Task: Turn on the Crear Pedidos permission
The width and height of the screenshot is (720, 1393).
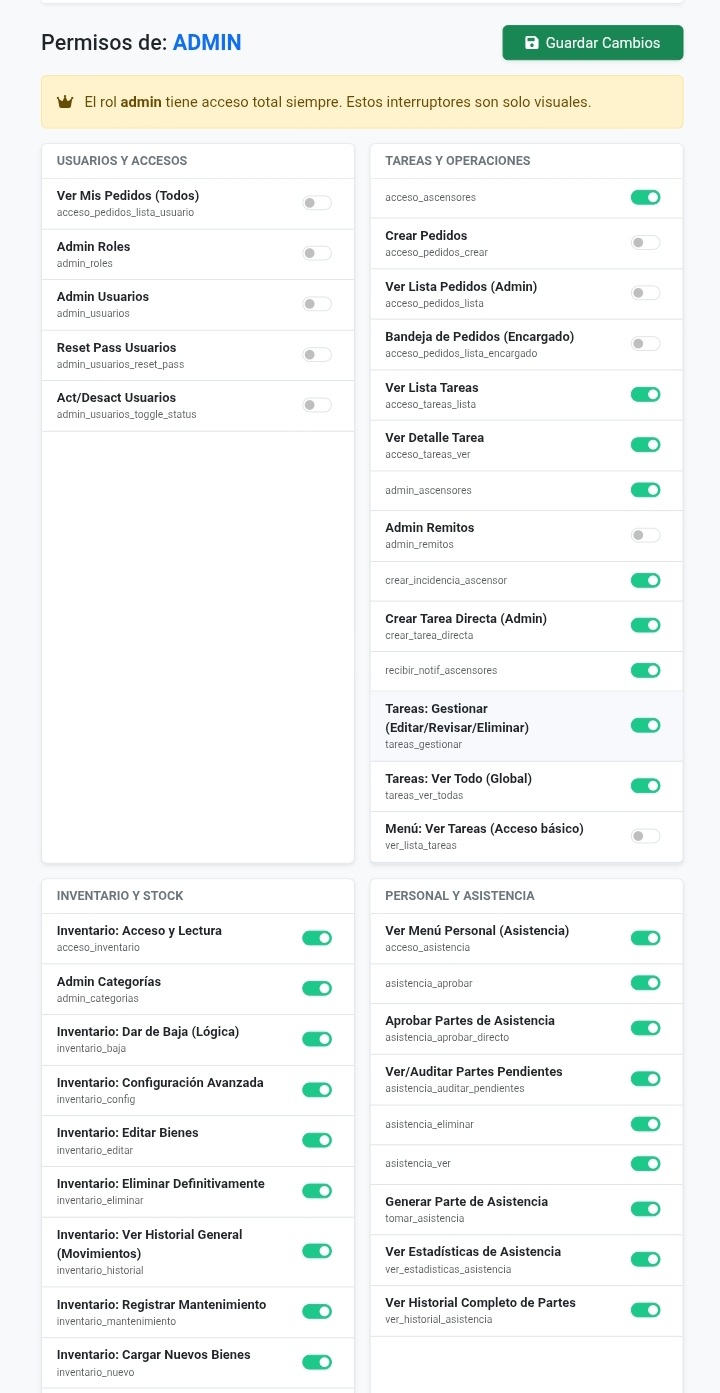Action: [x=645, y=243]
